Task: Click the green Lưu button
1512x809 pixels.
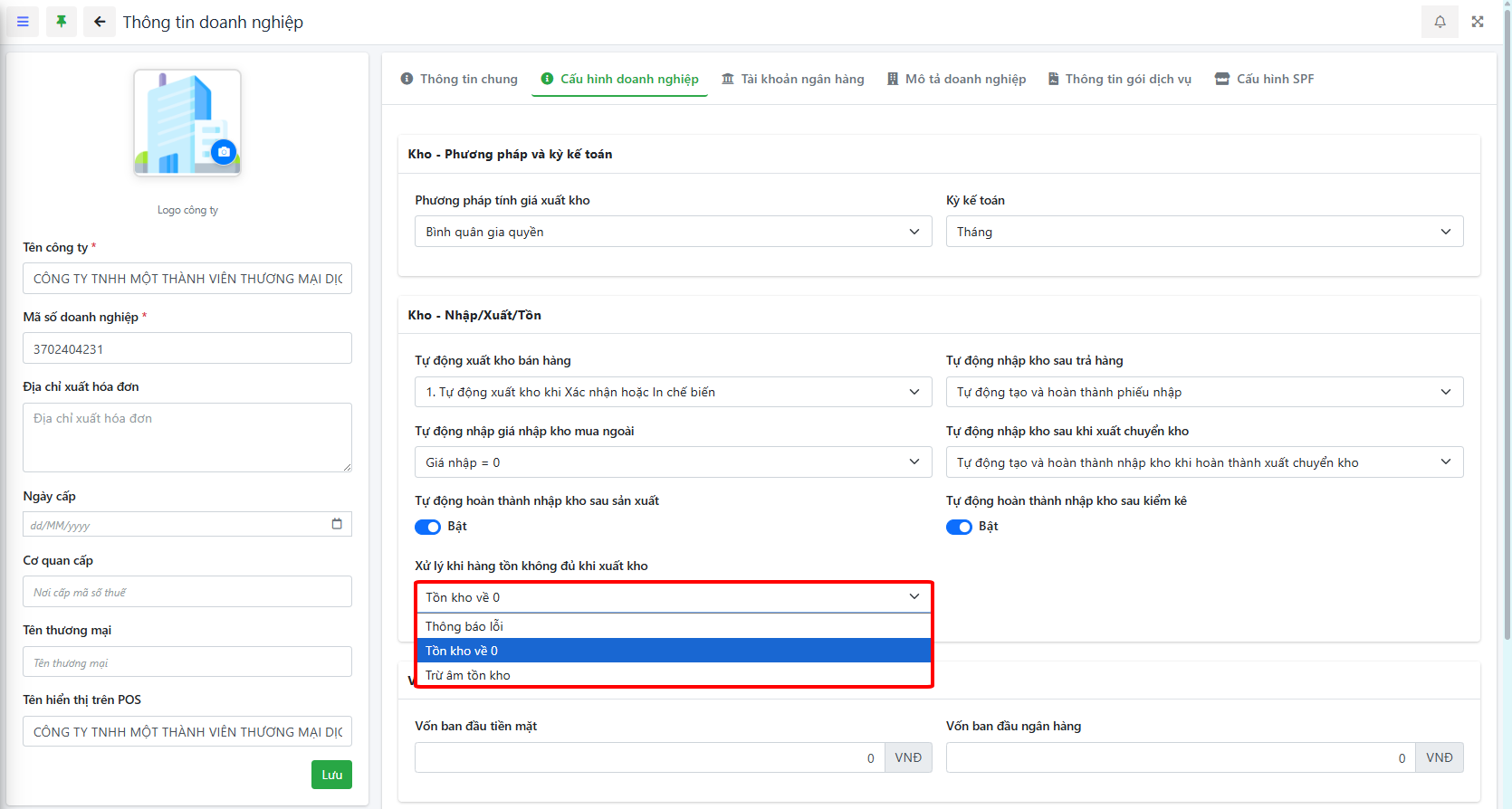Action: 331,775
